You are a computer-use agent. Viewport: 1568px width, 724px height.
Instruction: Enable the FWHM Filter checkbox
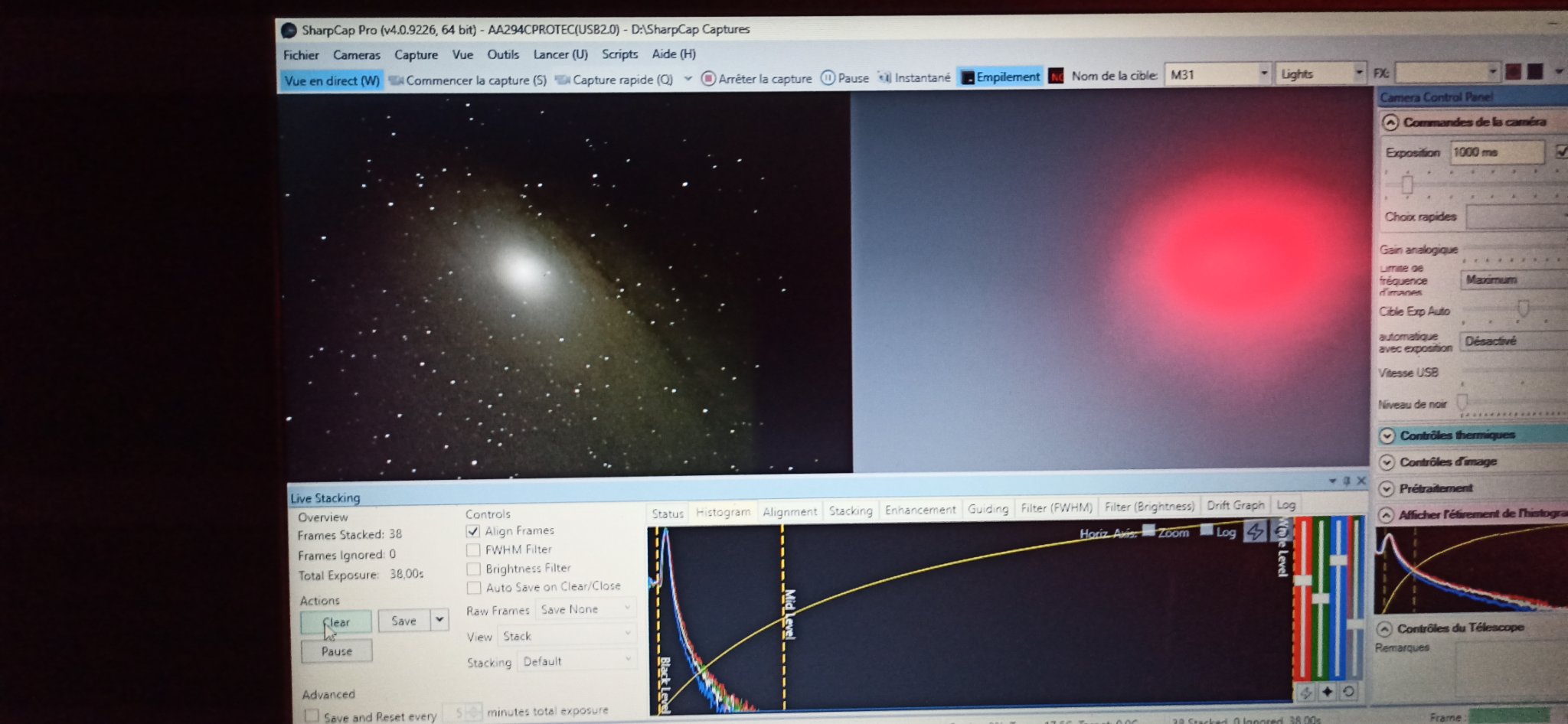pos(473,550)
